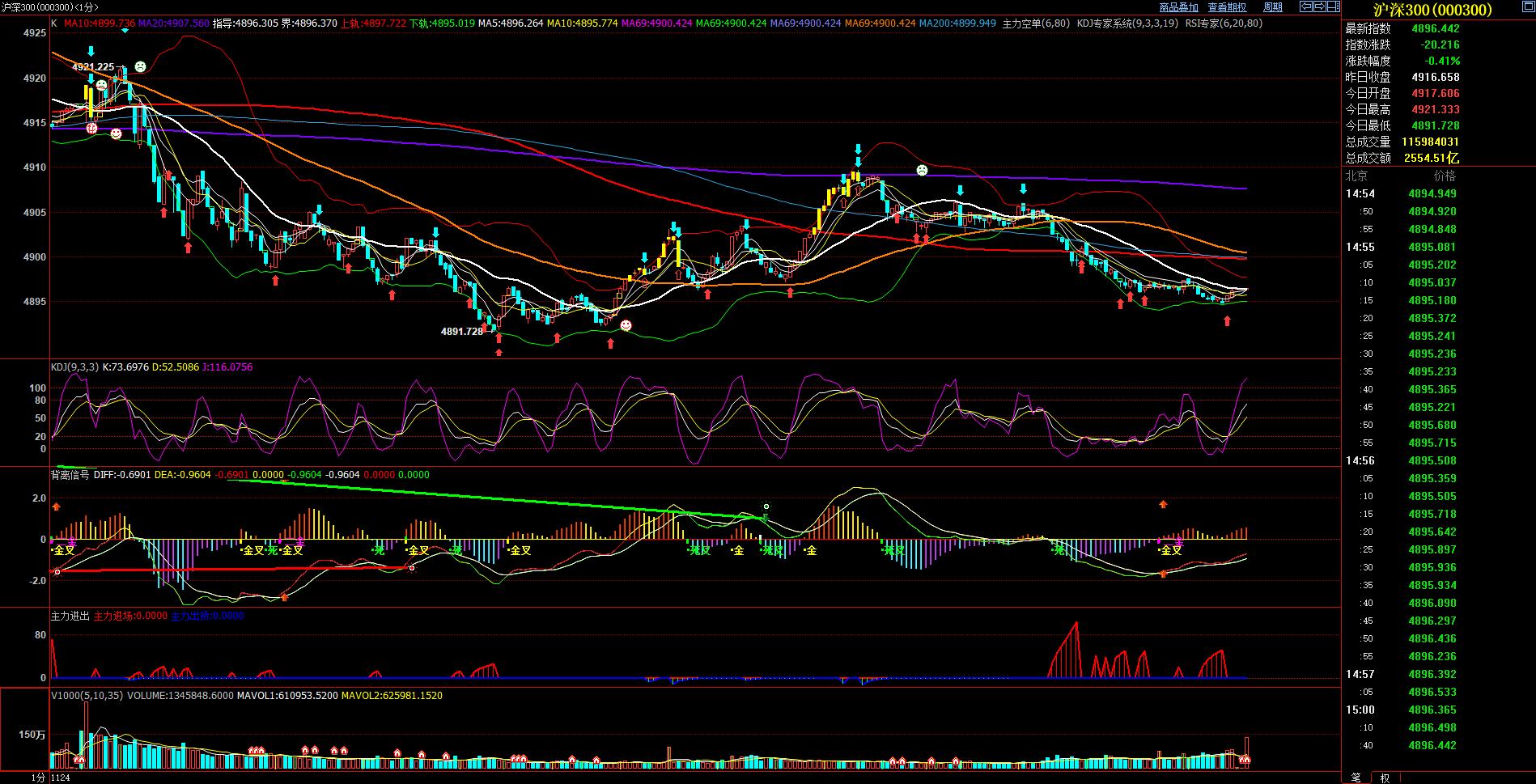Open the 周期 period menu
The height and width of the screenshot is (784, 1536).
coord(1272,7)
